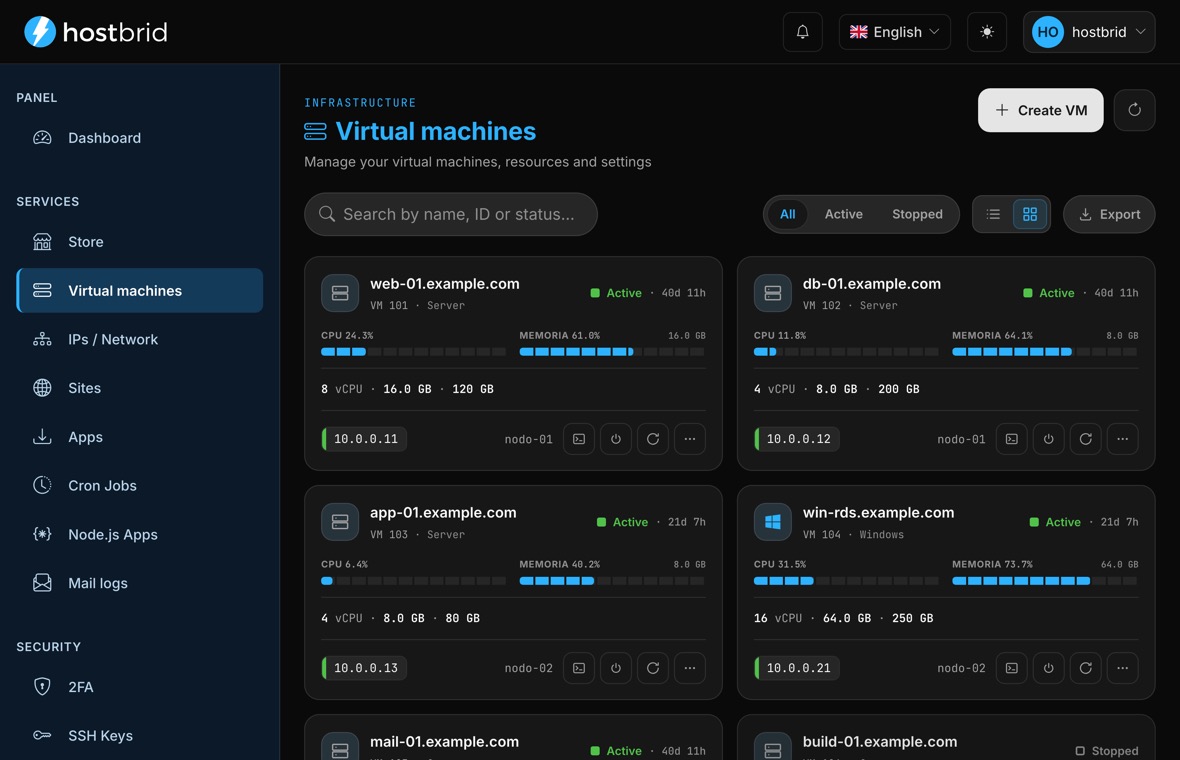Restart win-rds.example.com

1085,668
